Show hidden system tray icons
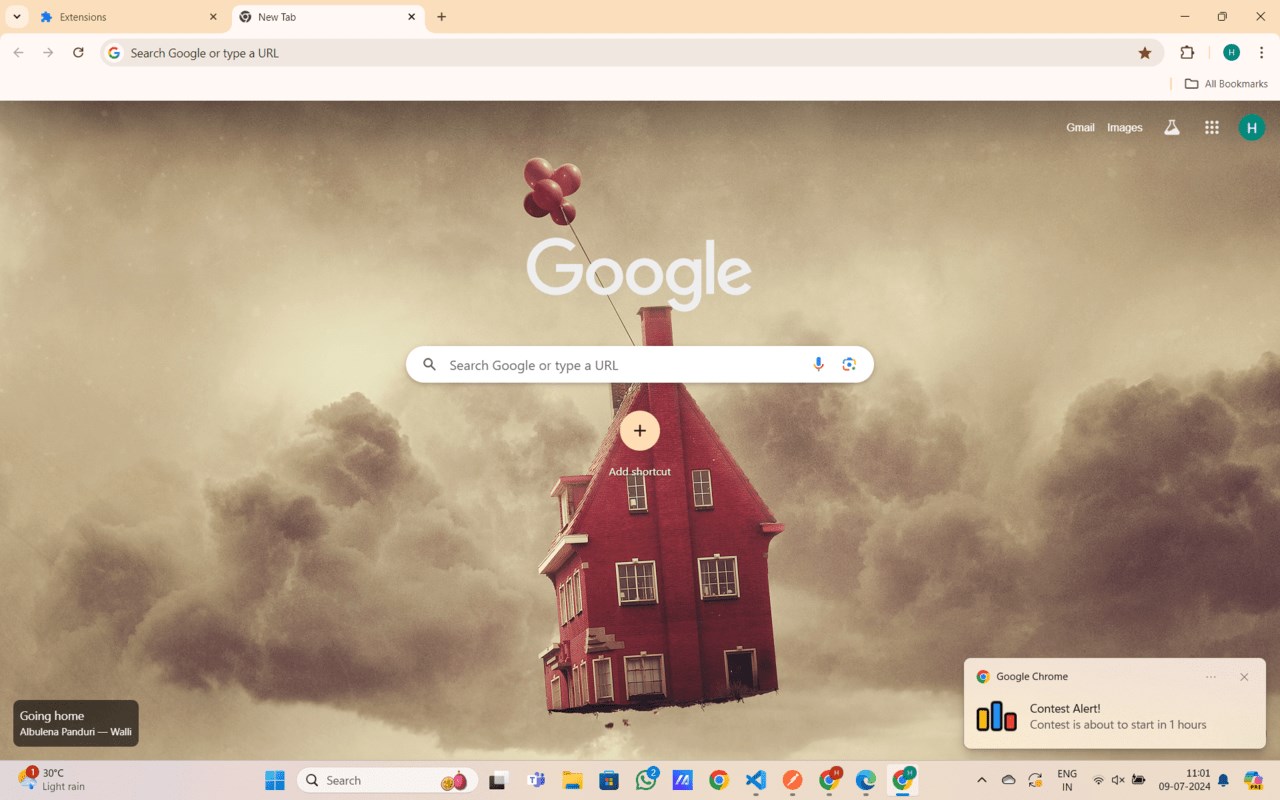Viewport: 1280px width, 800px height. pyautogui.click(x=982, y=780)
